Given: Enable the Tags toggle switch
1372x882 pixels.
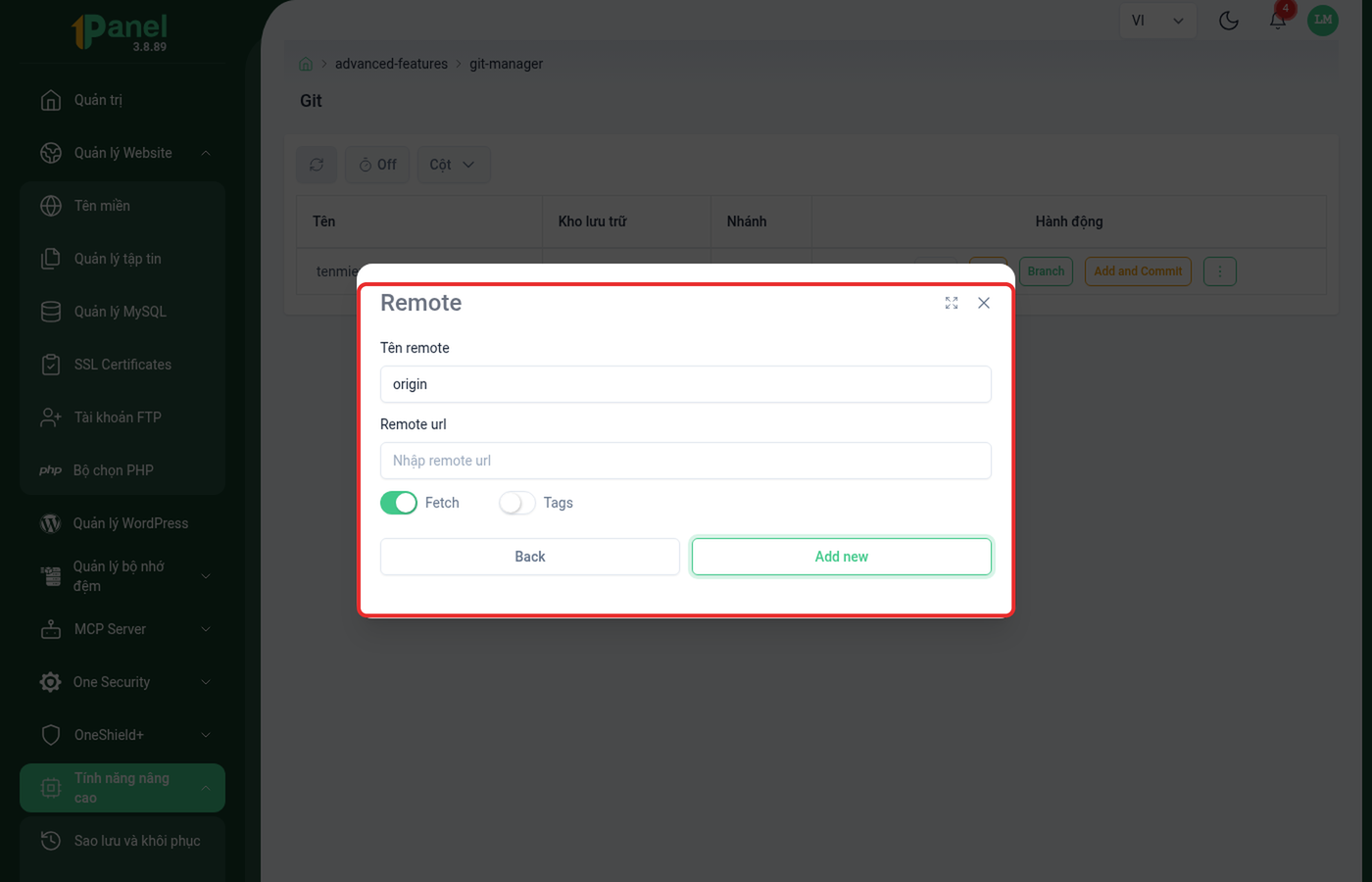Looking at the screenshot, I should tap(516, 503).
